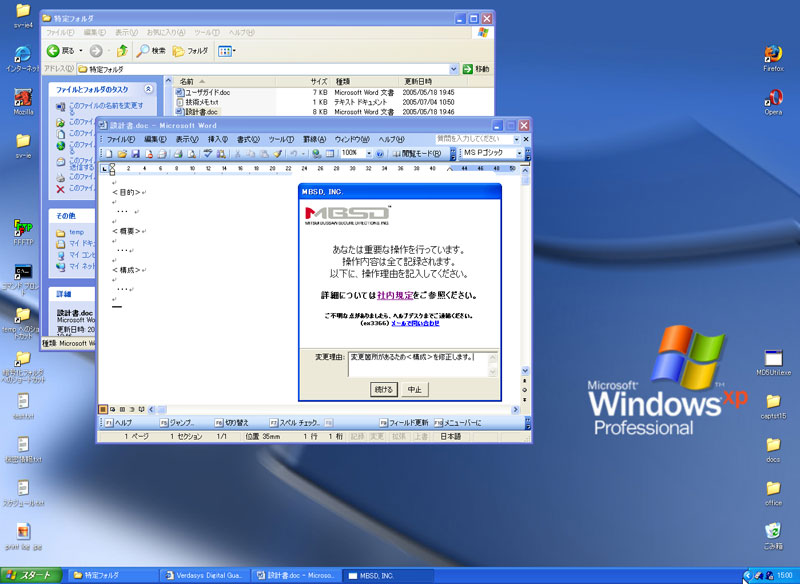
Task: Click the 続ける button in MBSD dialog
Action: [384, 390]
